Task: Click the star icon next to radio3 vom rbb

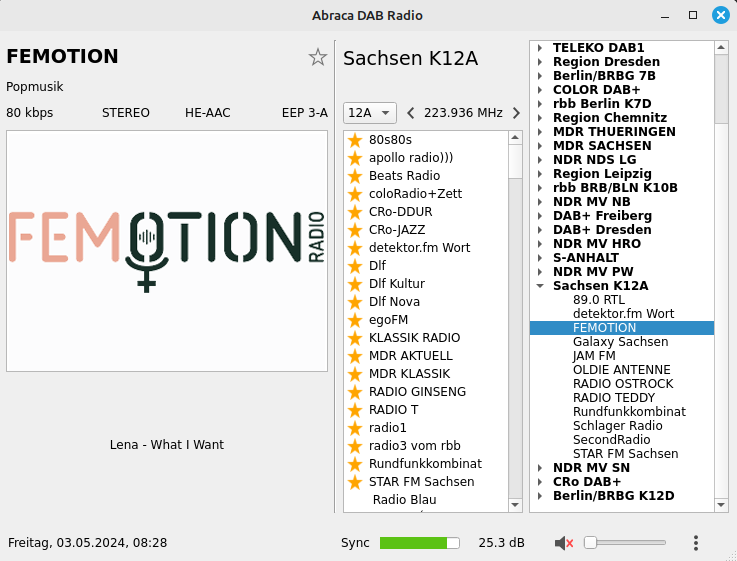Action: point(355,446)
